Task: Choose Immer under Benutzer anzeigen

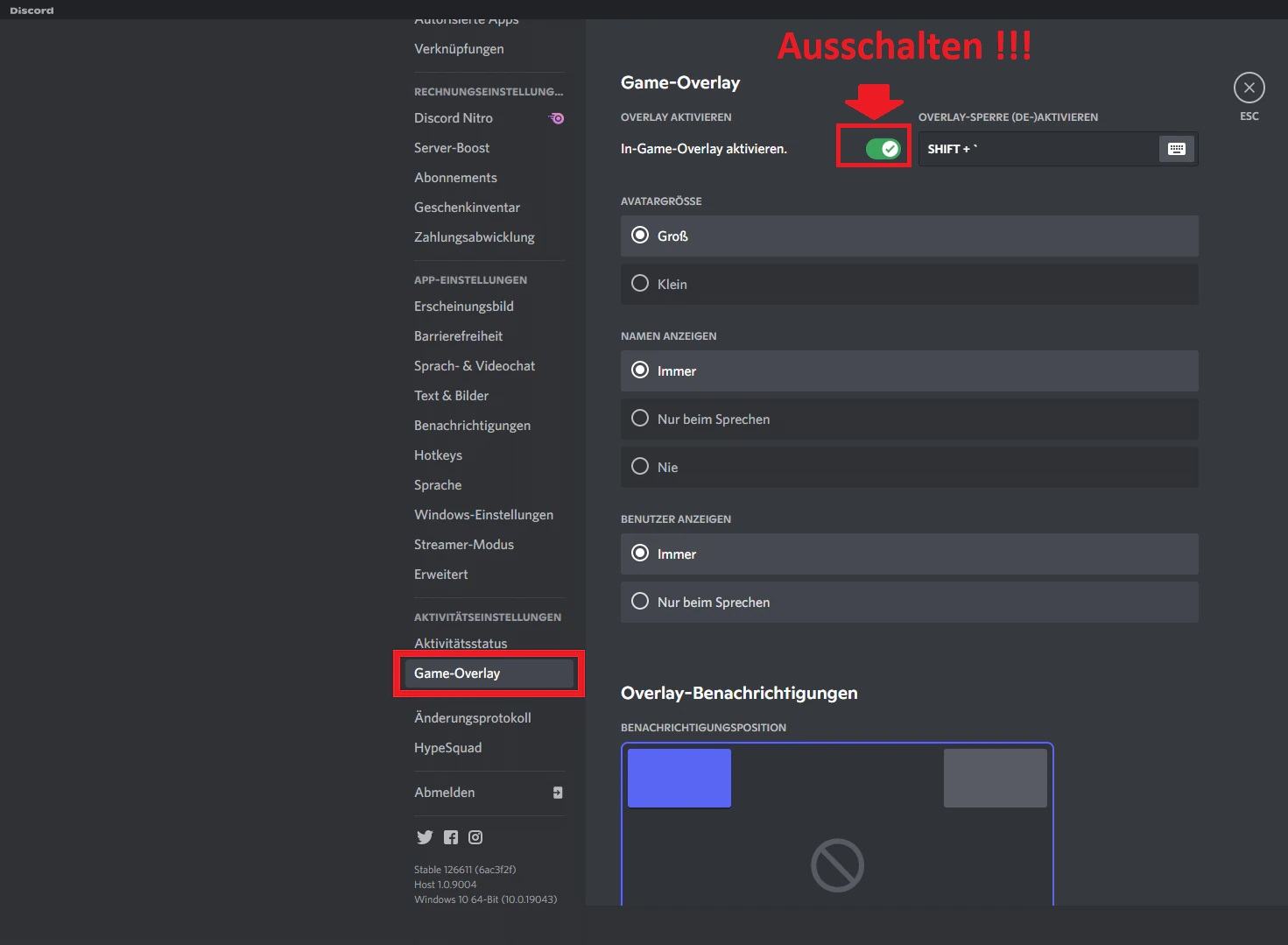Action: pos(909,554)
